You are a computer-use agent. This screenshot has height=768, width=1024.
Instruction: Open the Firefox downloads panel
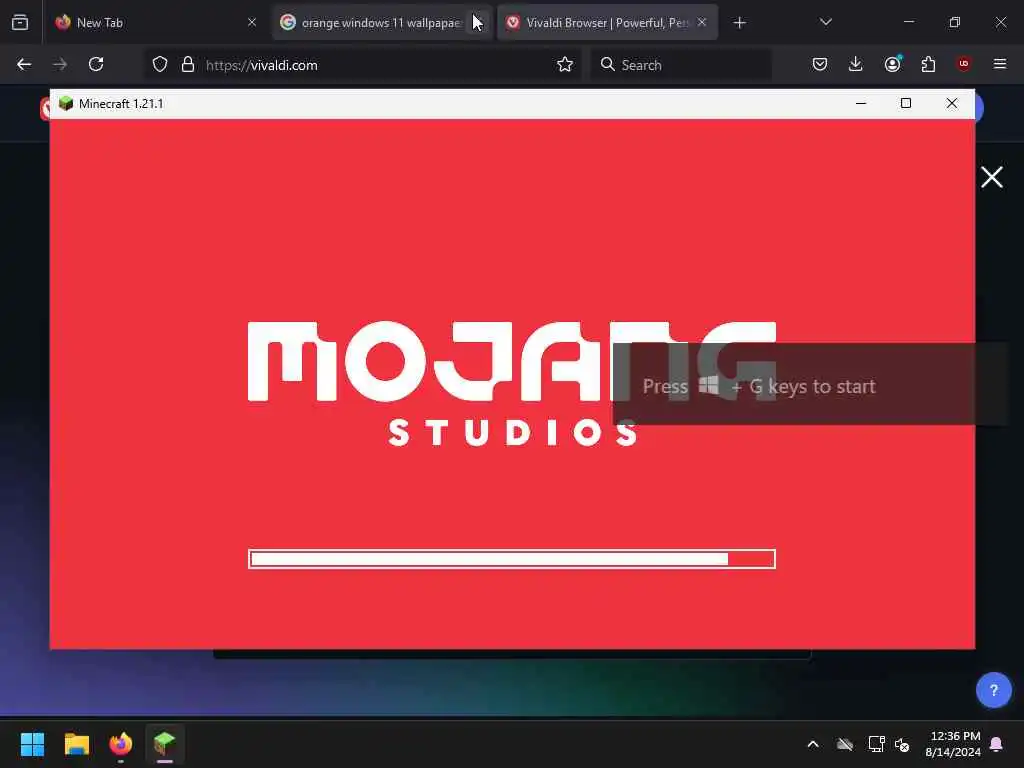[856, 64]
